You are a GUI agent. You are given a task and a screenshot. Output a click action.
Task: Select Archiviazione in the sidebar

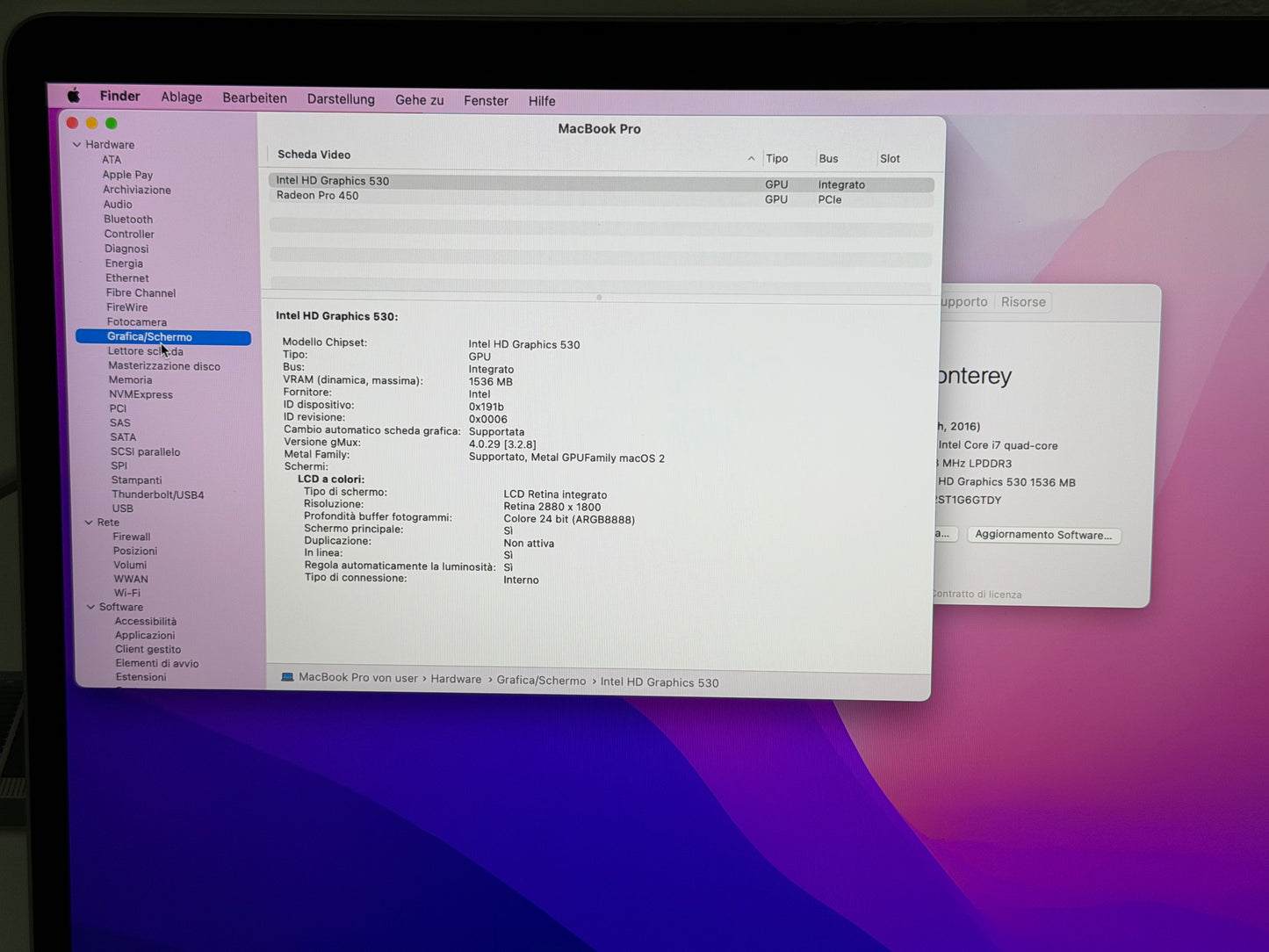point(137,190)
